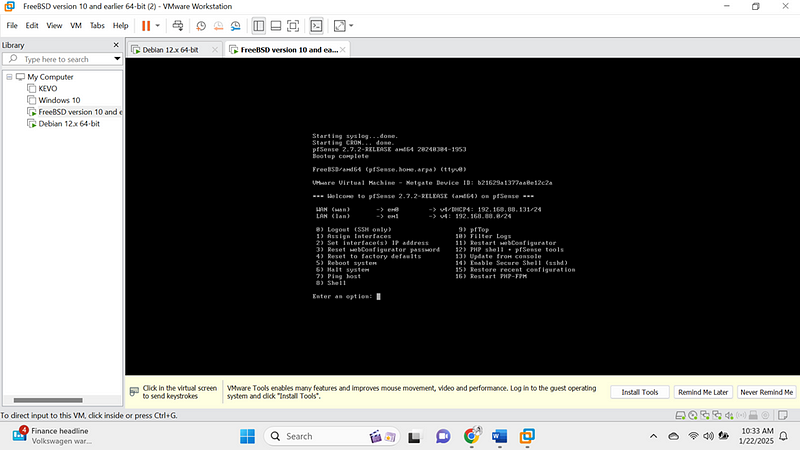Switch to the FreeBSD version 10 tab

point(289,49)
